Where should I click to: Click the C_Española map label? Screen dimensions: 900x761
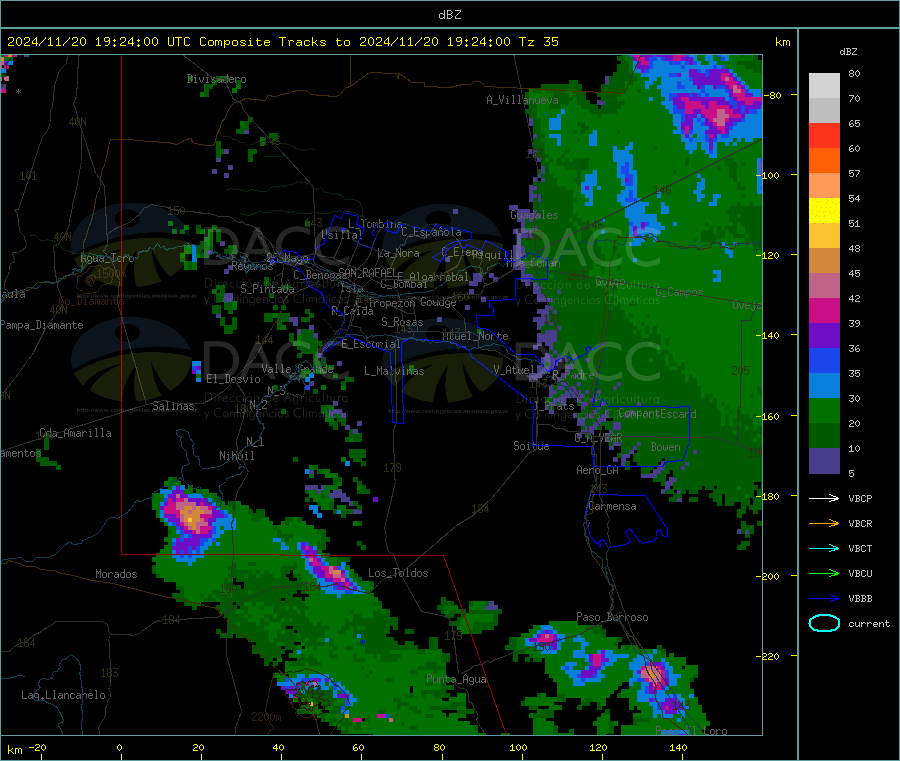(431, 232)
